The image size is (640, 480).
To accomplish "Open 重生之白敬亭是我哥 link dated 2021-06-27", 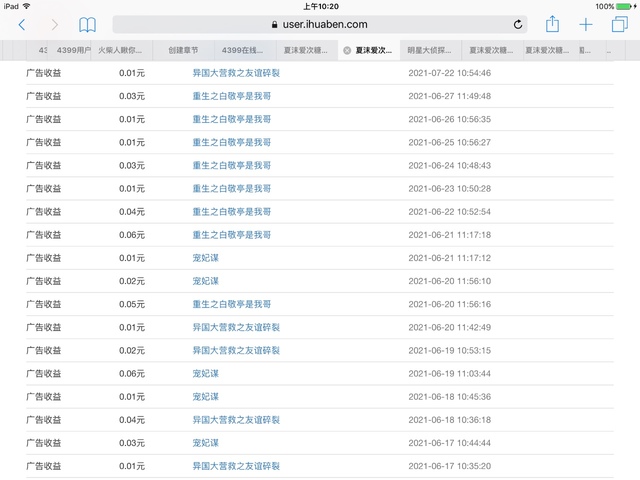I will 231,96.
